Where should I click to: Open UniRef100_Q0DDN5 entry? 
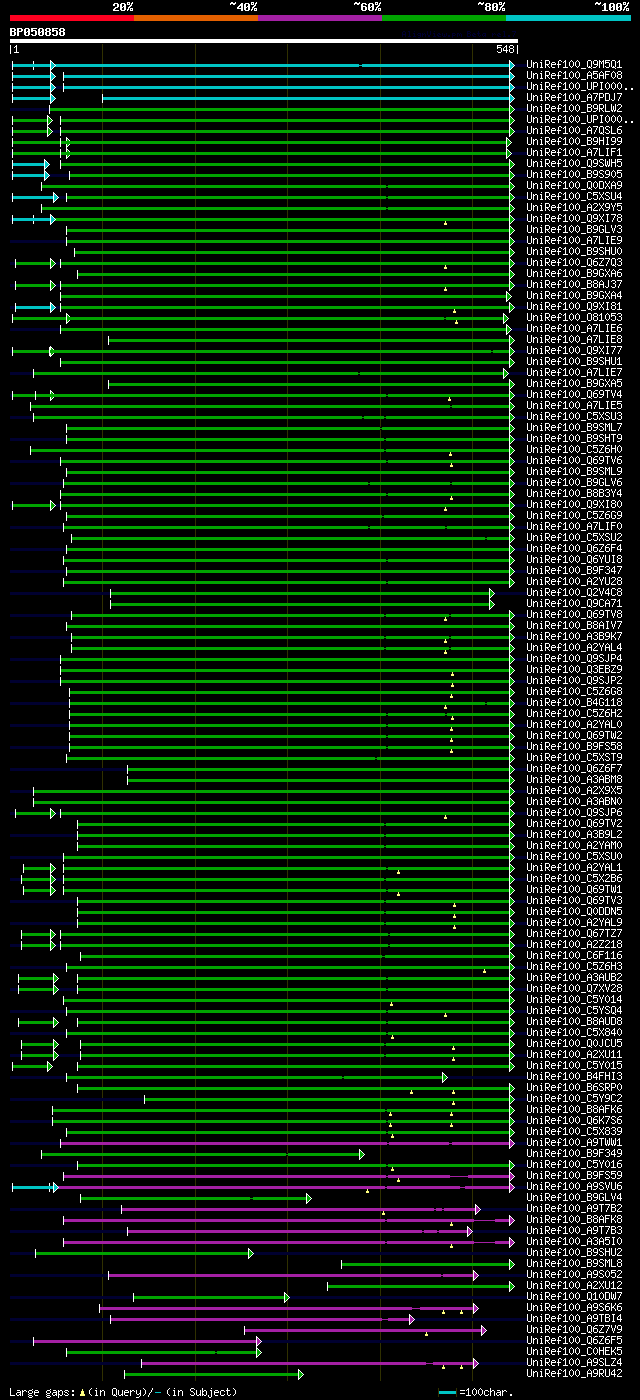[x=576, y=911]
